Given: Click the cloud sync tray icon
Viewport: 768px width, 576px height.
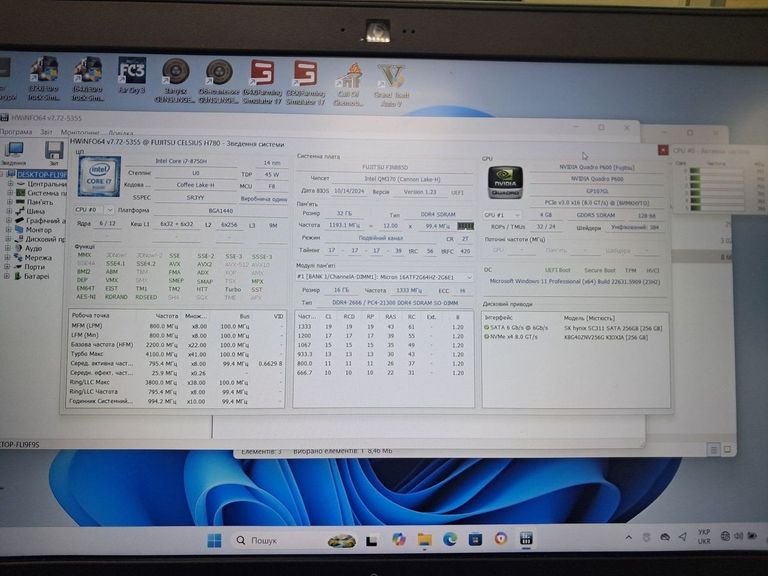Looking at the screenshot, I should 665,537.
